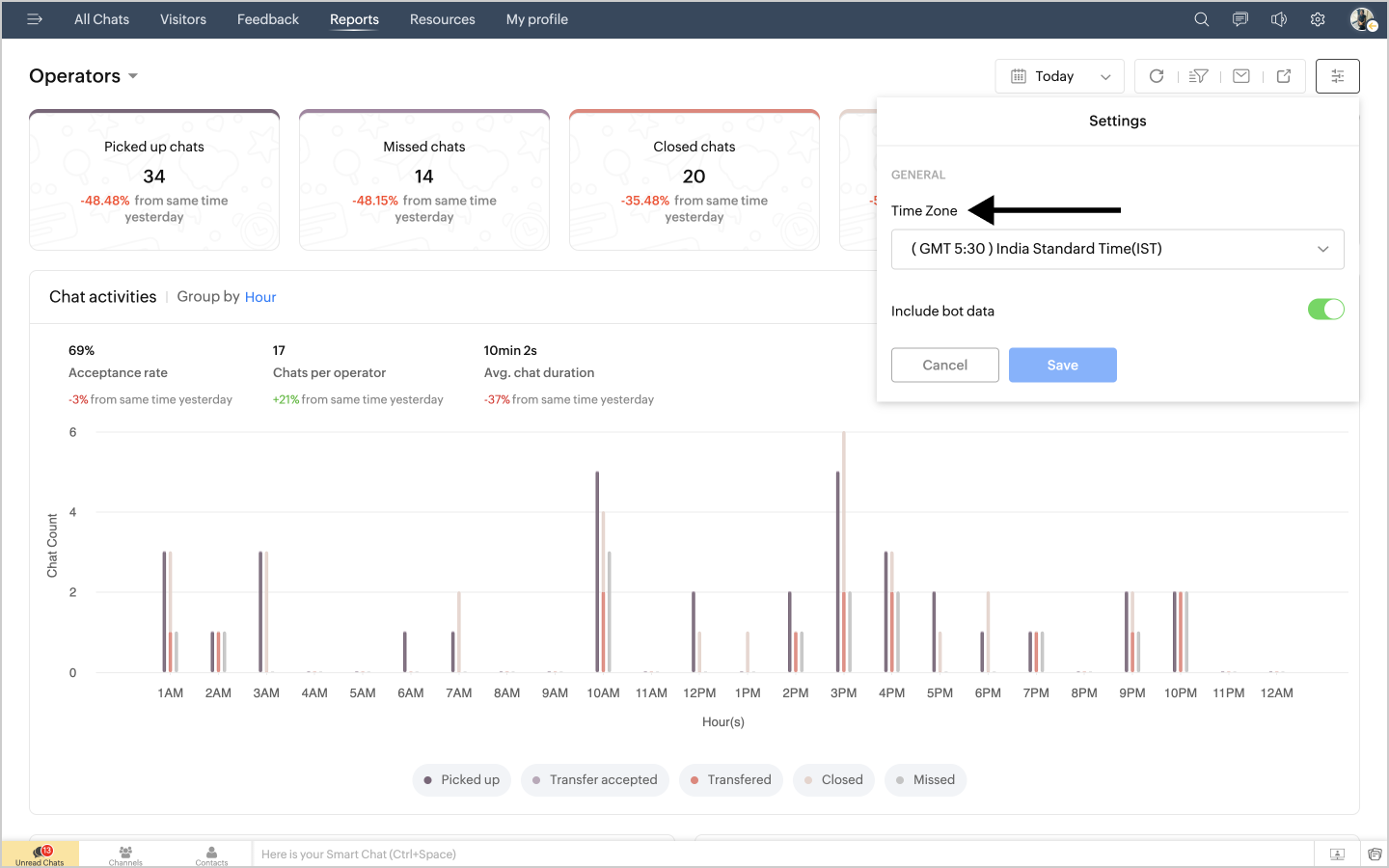Select the Reports tab

354,19
